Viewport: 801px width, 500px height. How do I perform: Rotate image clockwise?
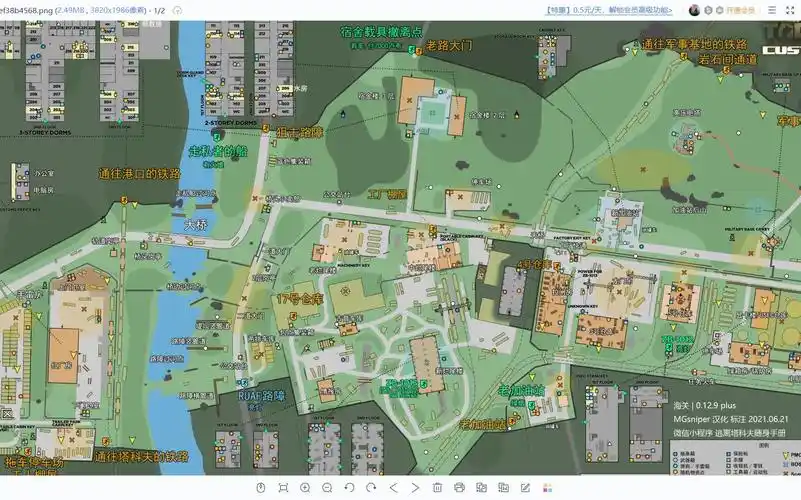[x=371, y=488]
